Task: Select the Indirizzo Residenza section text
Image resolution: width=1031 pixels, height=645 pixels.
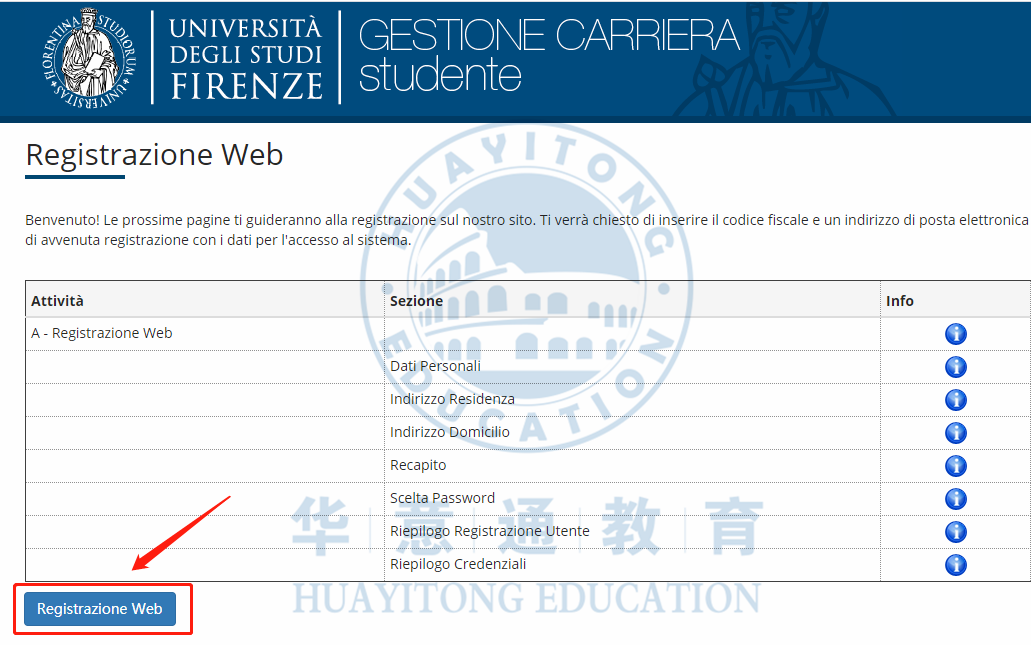Action: pos(452,399)
